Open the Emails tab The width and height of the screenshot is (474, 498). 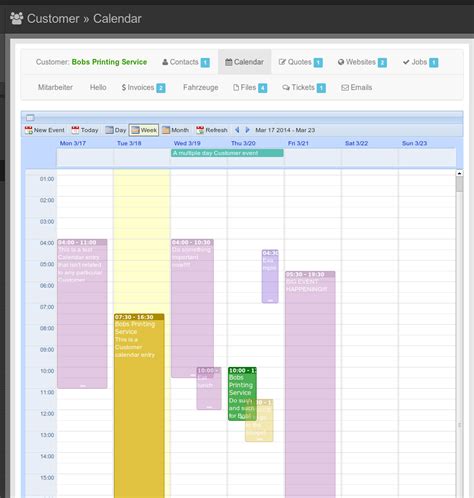coord(356,87)
